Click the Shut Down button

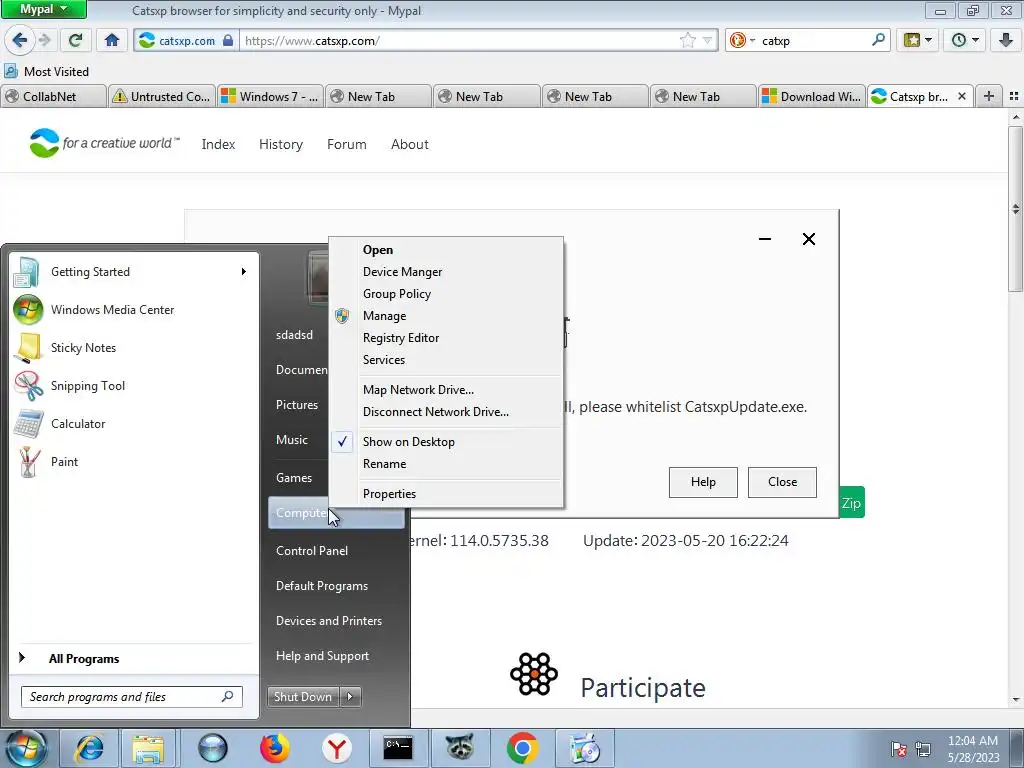pos(303,697)
